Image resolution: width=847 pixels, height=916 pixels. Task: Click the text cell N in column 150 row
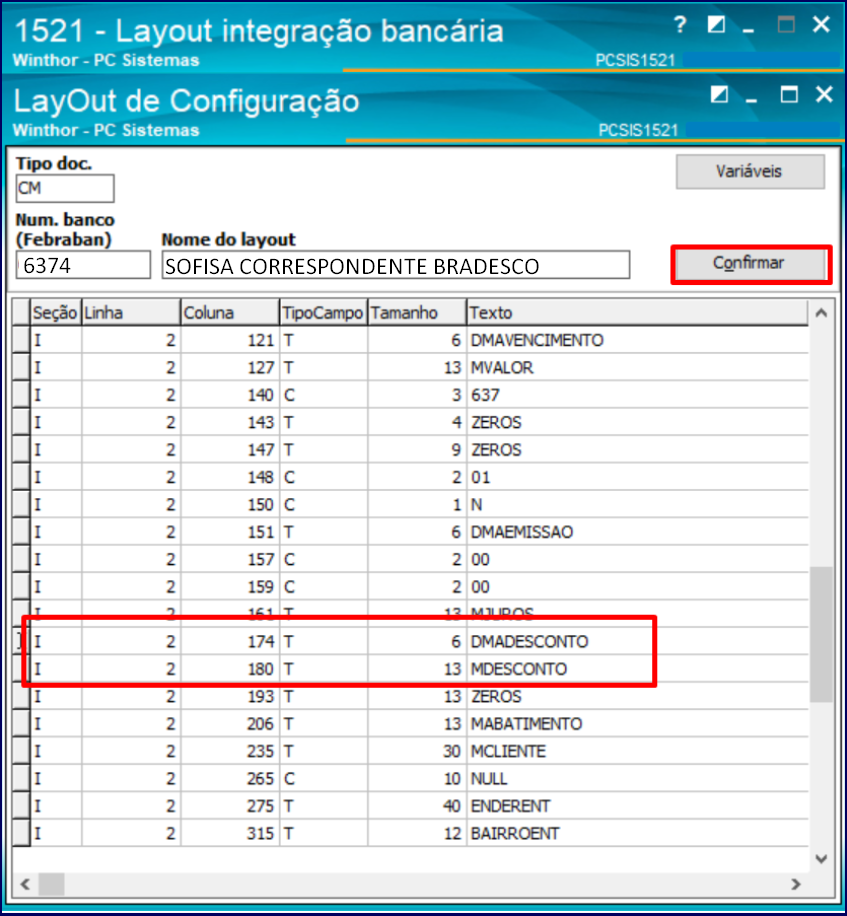[638, 505]
